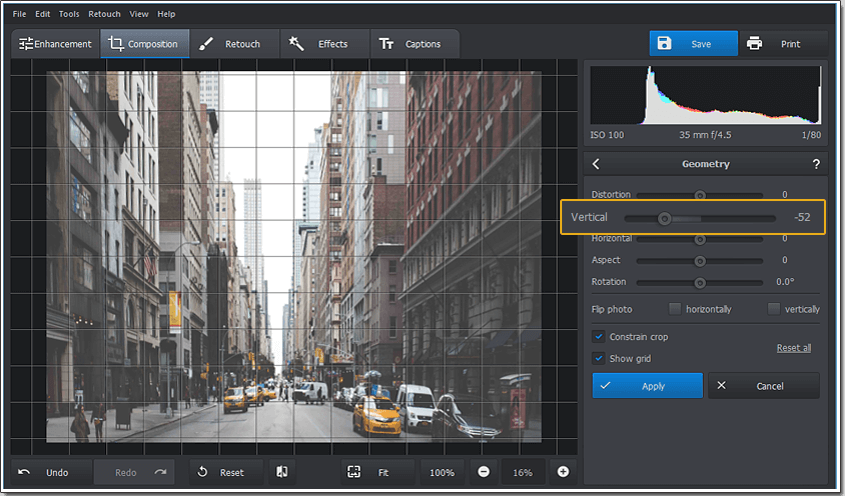This screenshot has height=496, width=845.
Task: Toggle the Constrain crop checkbox
Action: coord(598,336)
